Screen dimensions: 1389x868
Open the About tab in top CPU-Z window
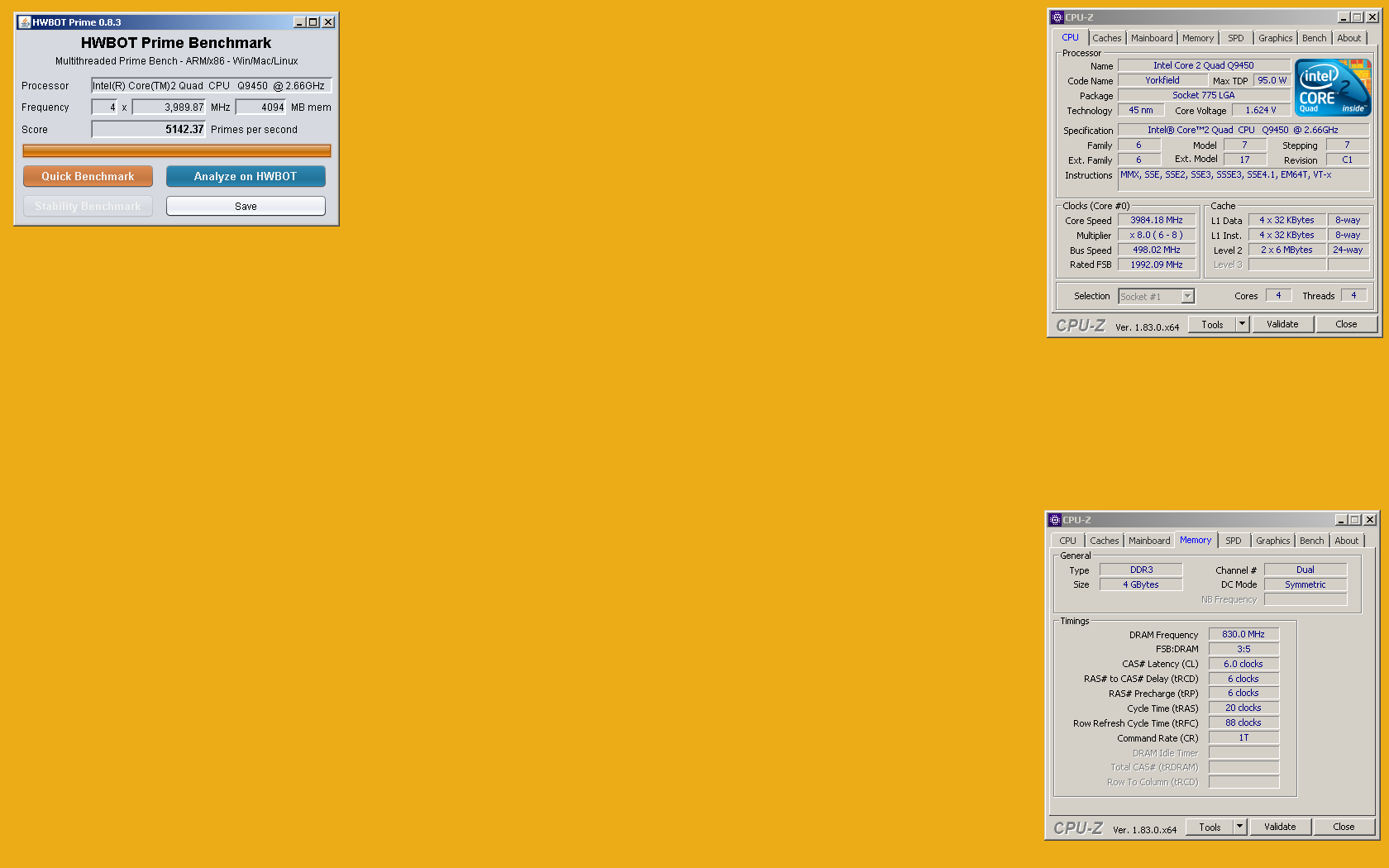[1348, 38]
